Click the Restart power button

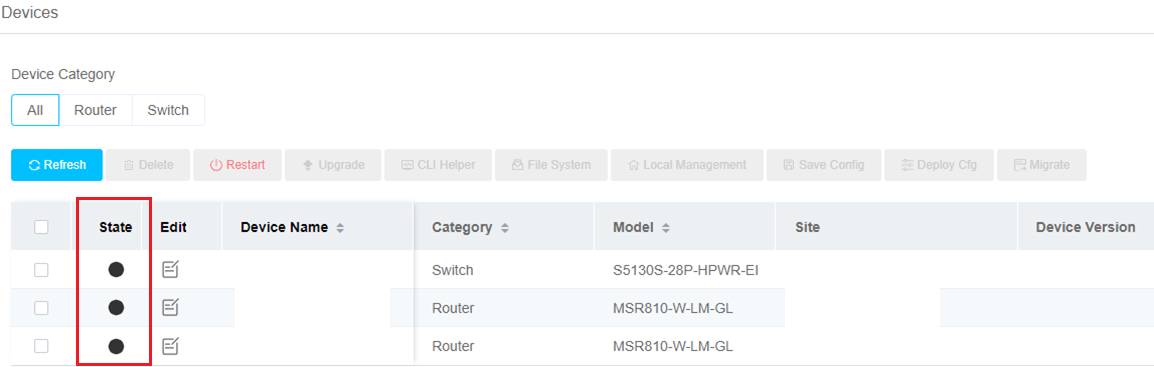tap(237, 165)
